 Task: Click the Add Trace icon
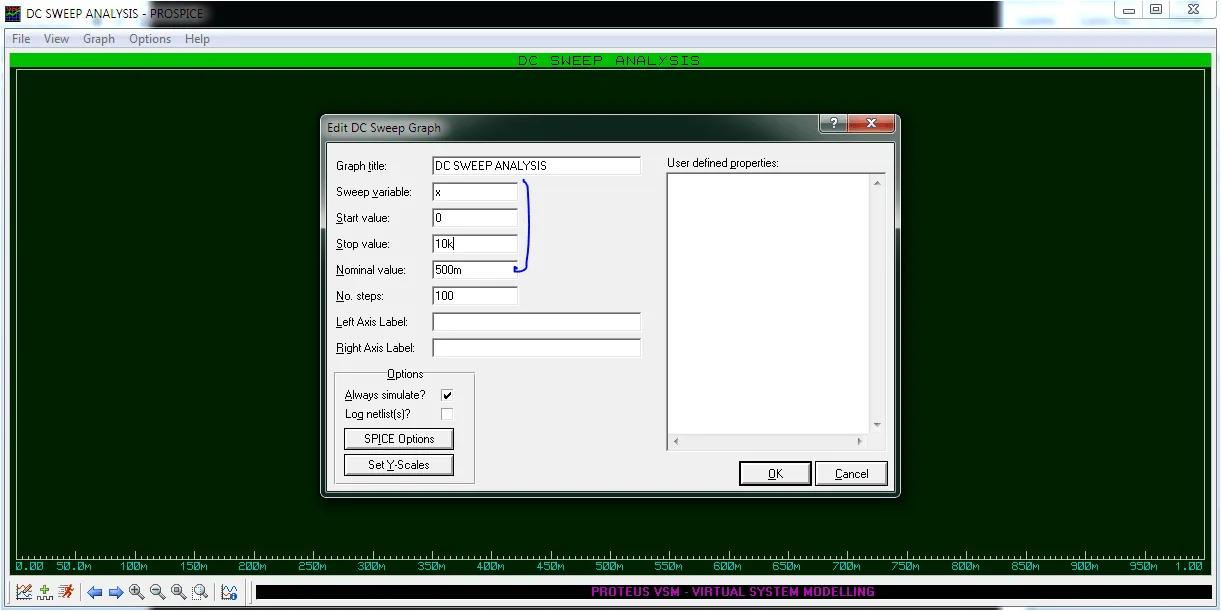tap(45, 592)
